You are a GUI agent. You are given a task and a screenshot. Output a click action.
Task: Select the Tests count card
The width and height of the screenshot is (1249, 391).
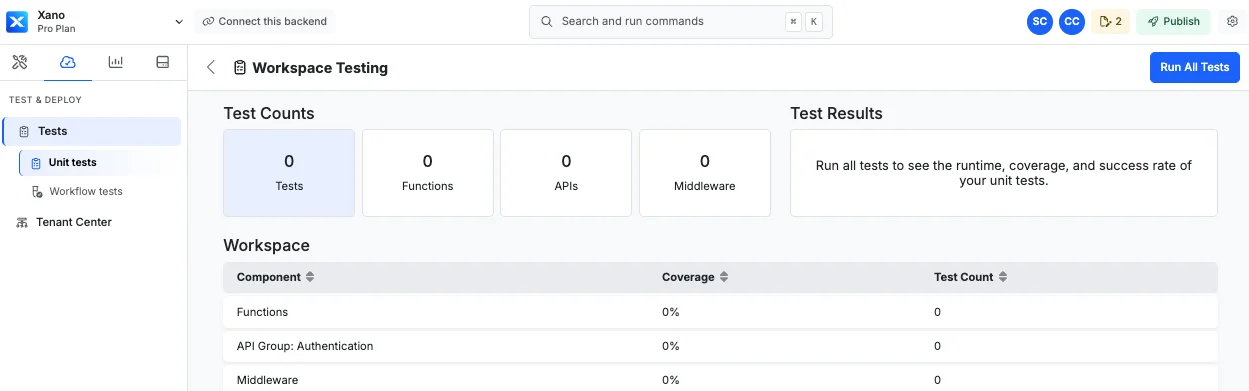point(289,173)
